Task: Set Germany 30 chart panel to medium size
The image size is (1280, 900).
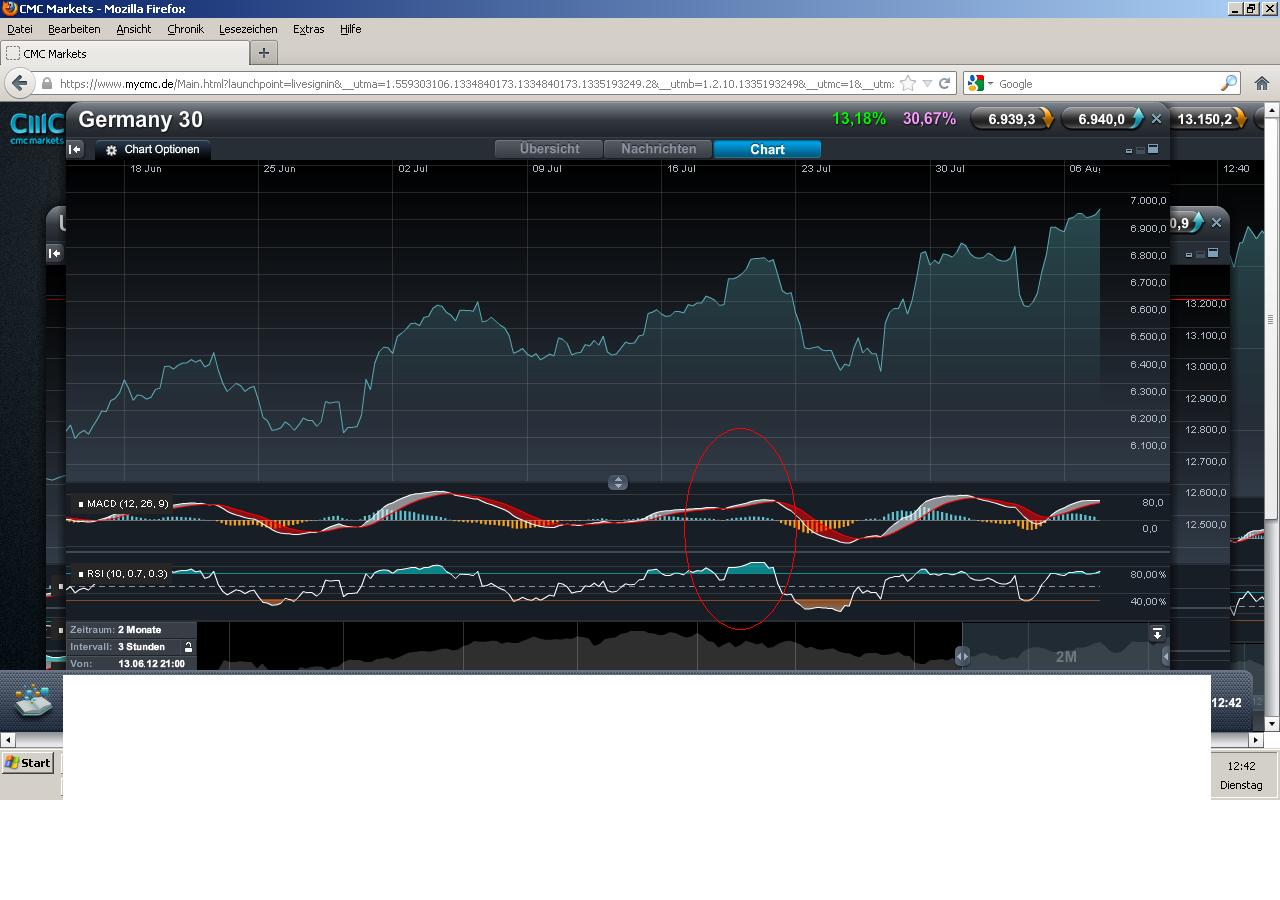Action: [1140, 150]
